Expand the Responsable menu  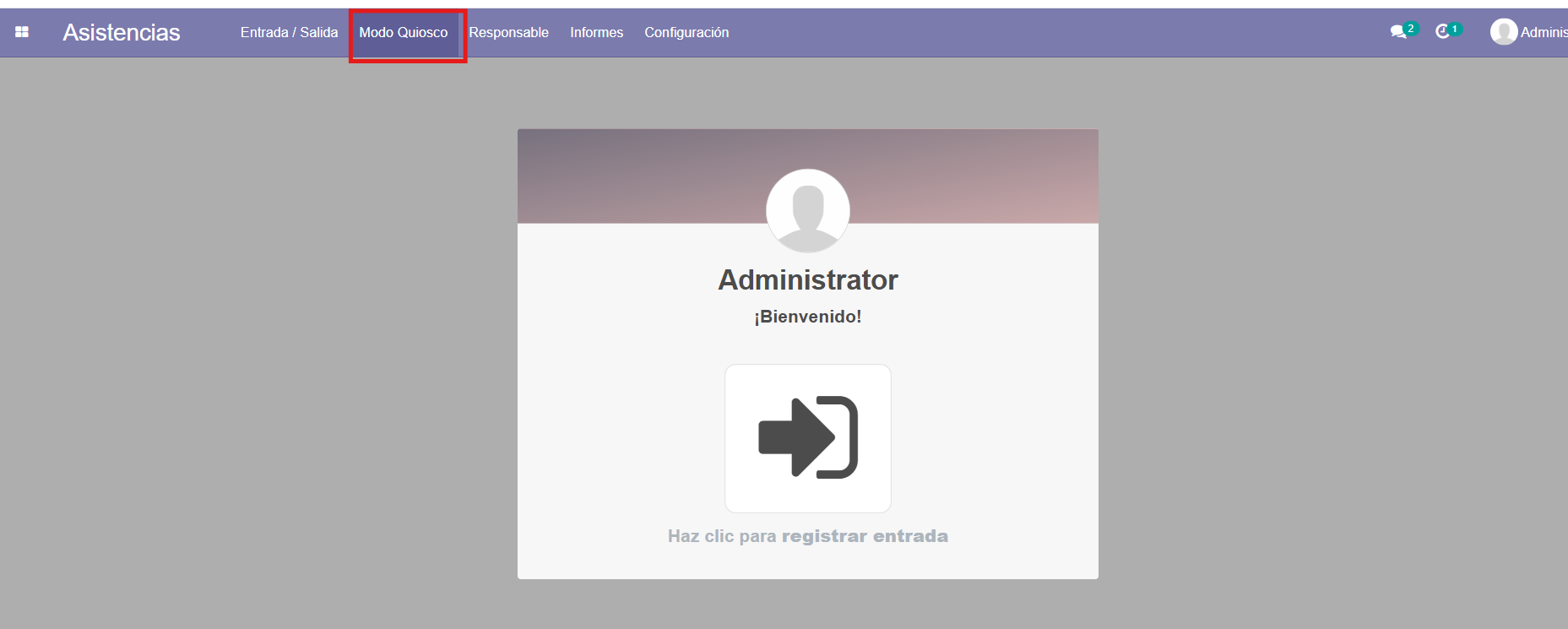coord(508,32)
